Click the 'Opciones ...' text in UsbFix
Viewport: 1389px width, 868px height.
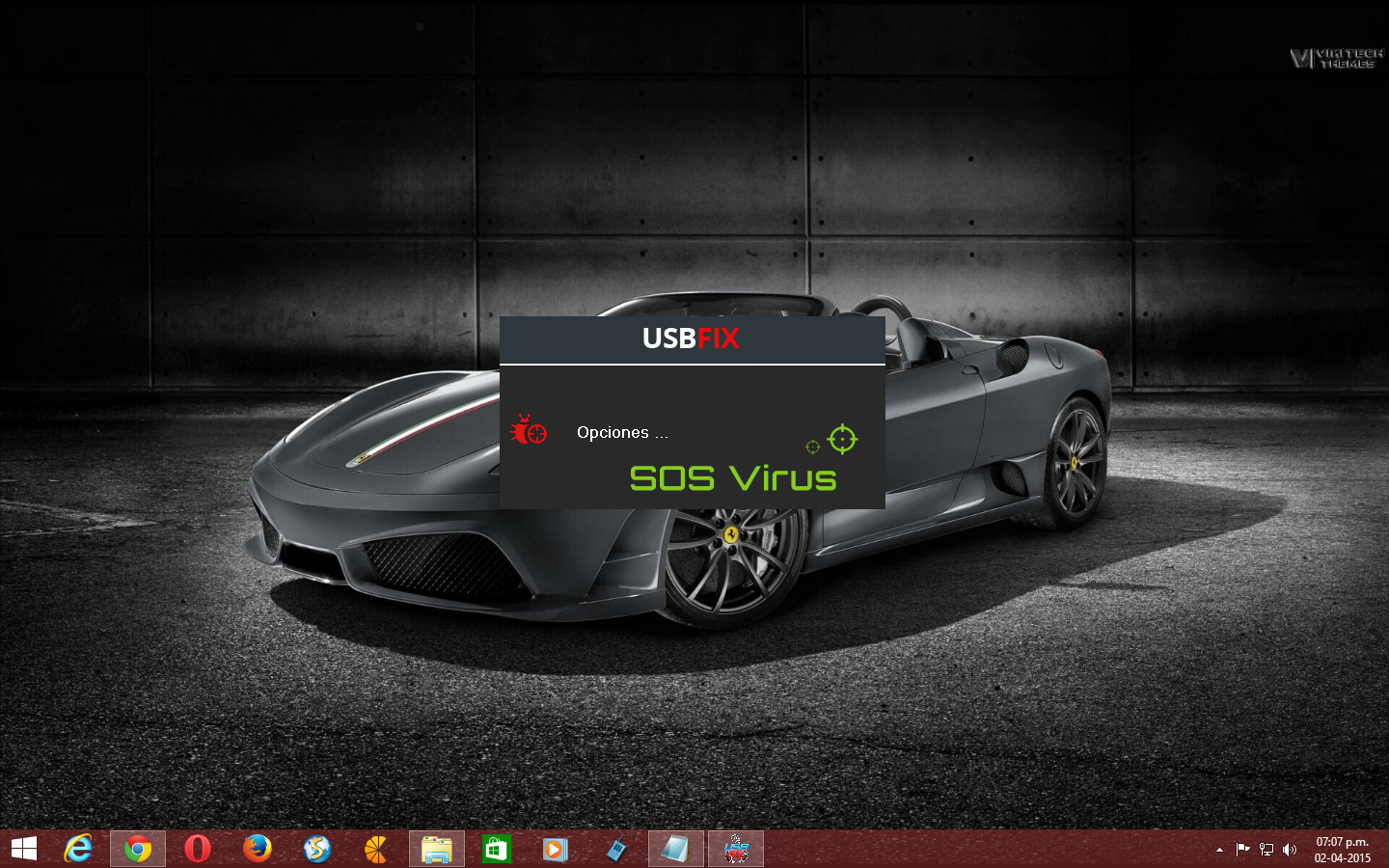coord(622,433)
